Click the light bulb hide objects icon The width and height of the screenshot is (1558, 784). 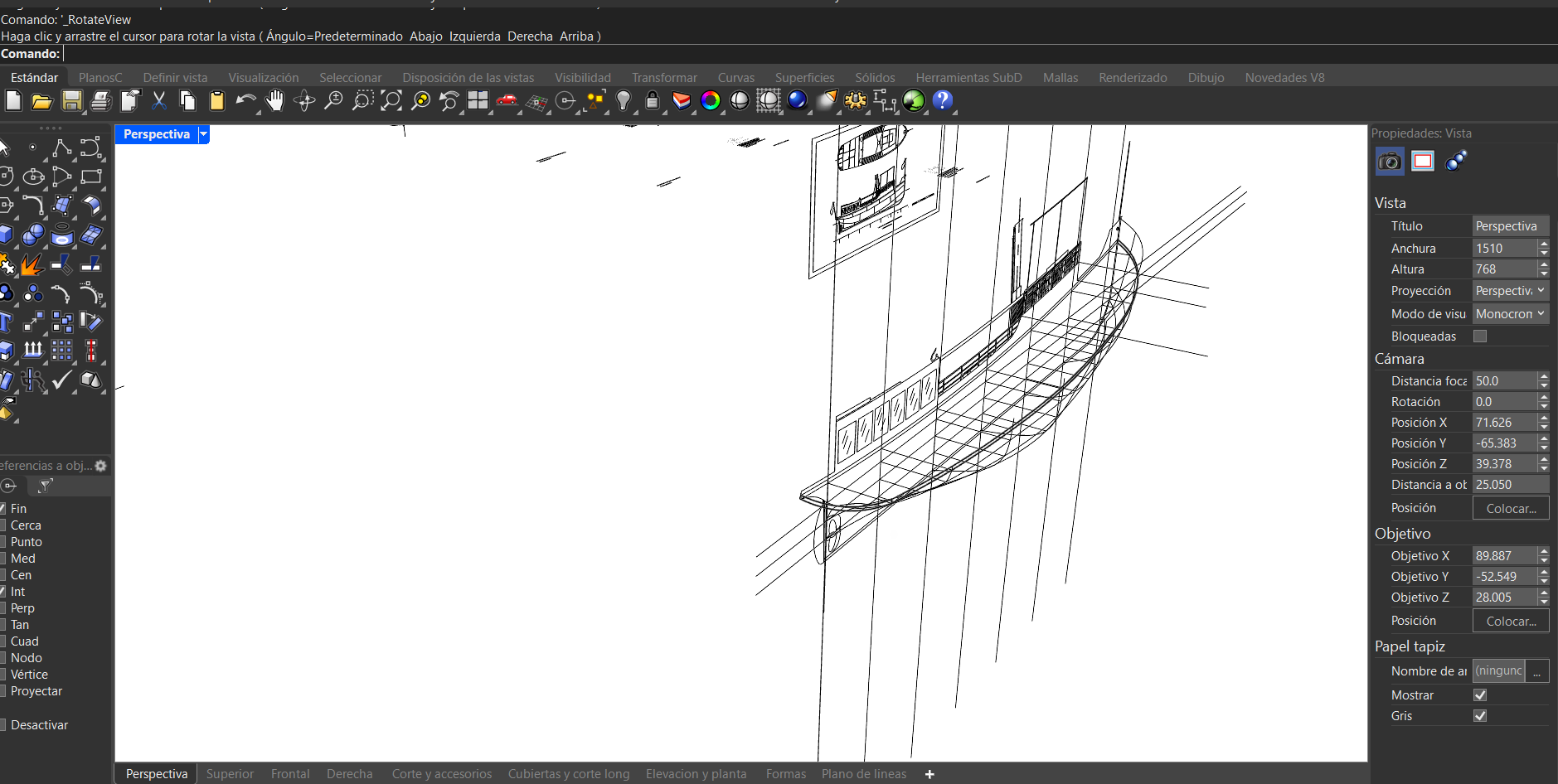[624, 101]
